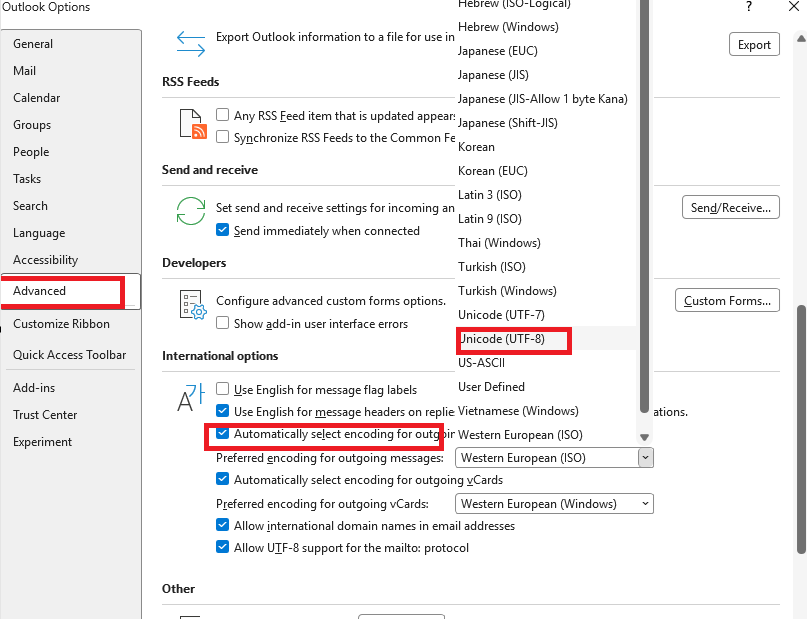
Task: Toggle Synchronize RSS Feeds checkbox
Action: (x=223, y=137)
